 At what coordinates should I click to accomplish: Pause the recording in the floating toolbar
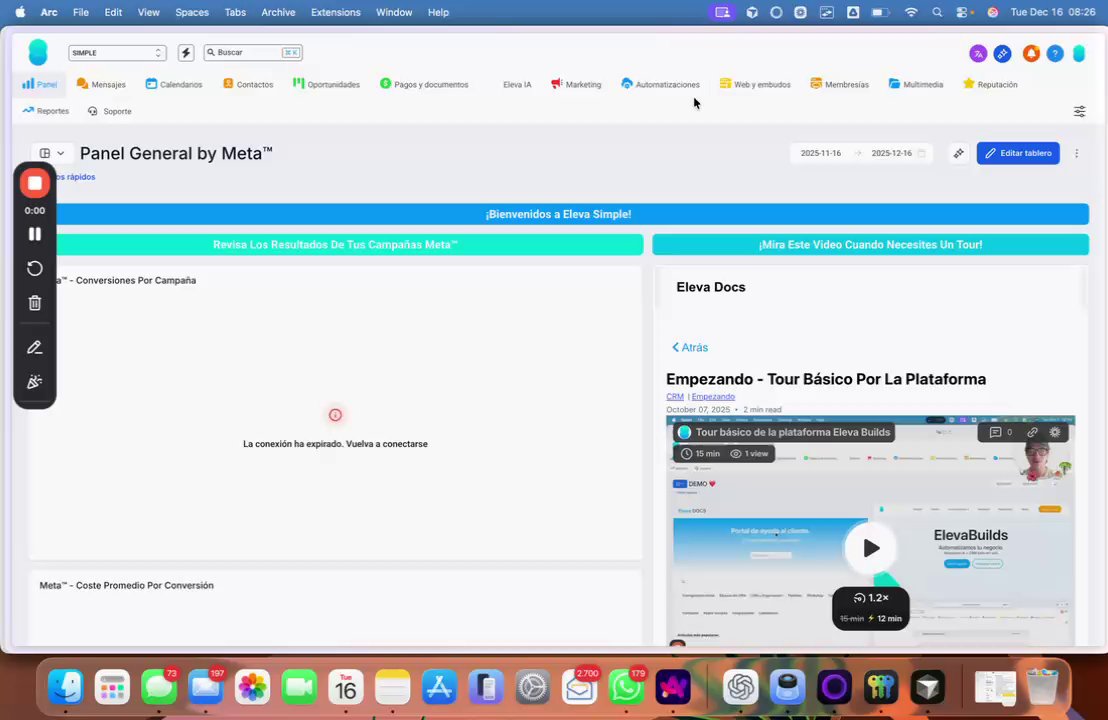pos(35,234)
